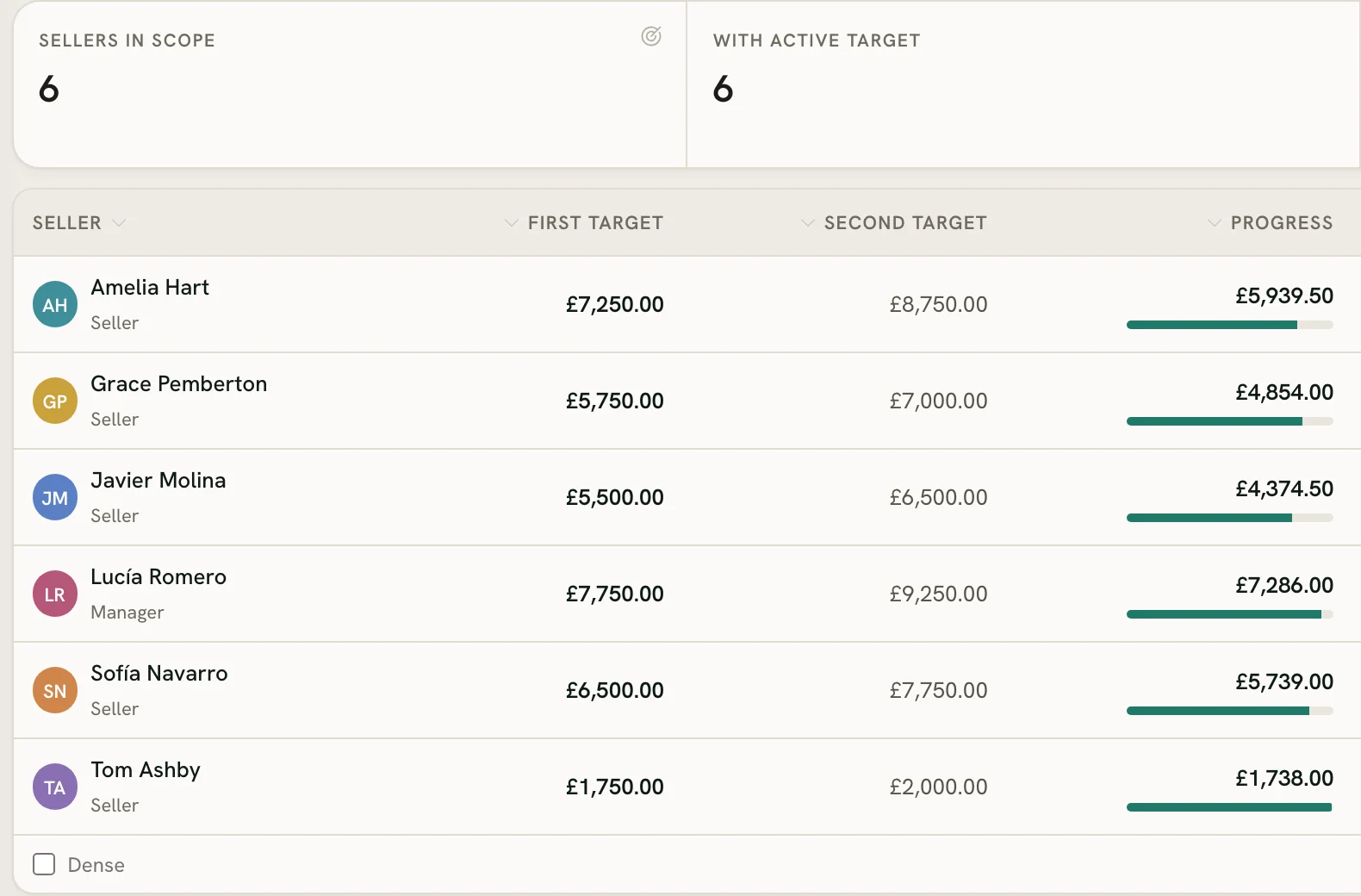The image size is (1361, 896).
Task: Sort by the Seller column arrow
Action: (119, 223)
